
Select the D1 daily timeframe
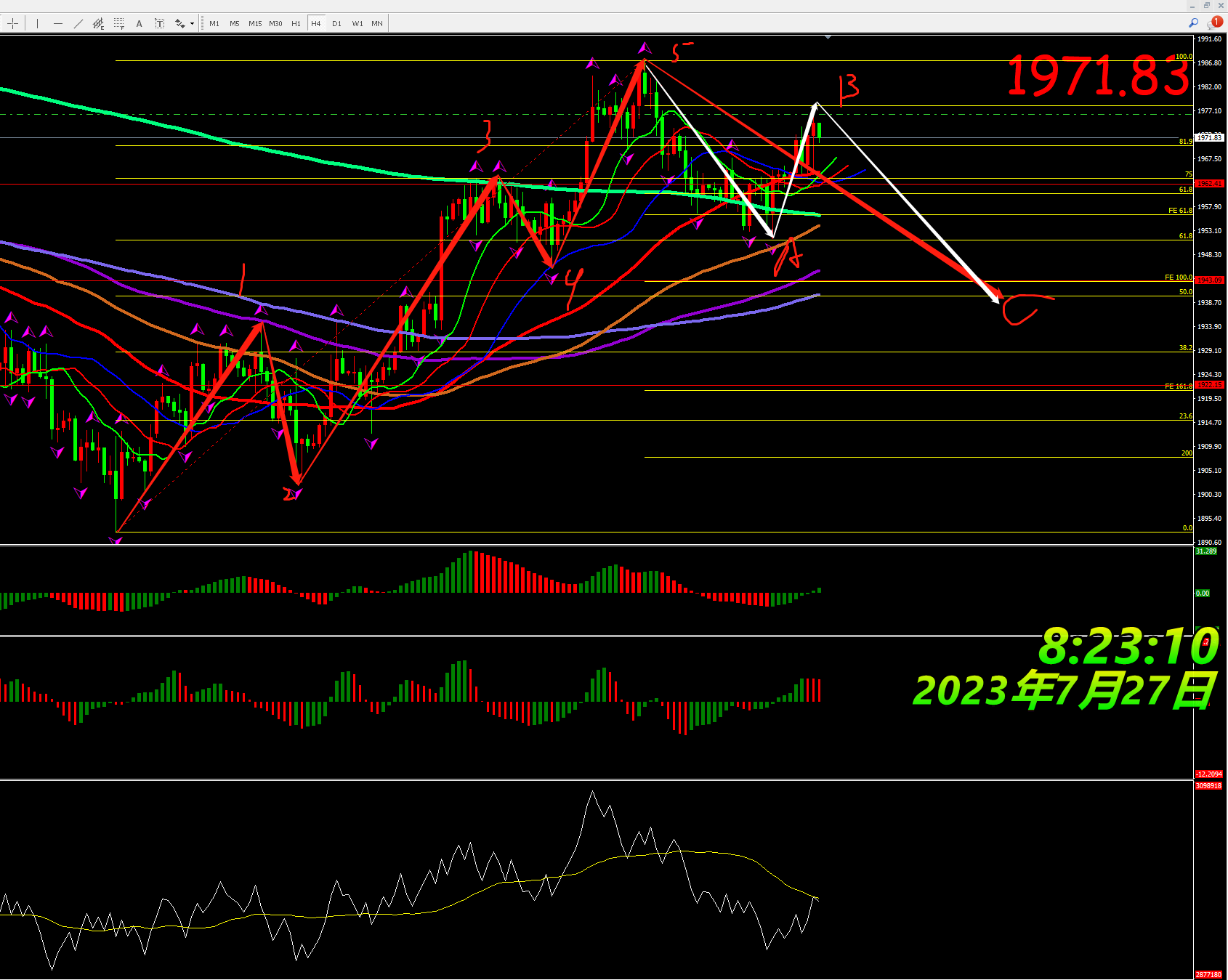click(336, 23)
